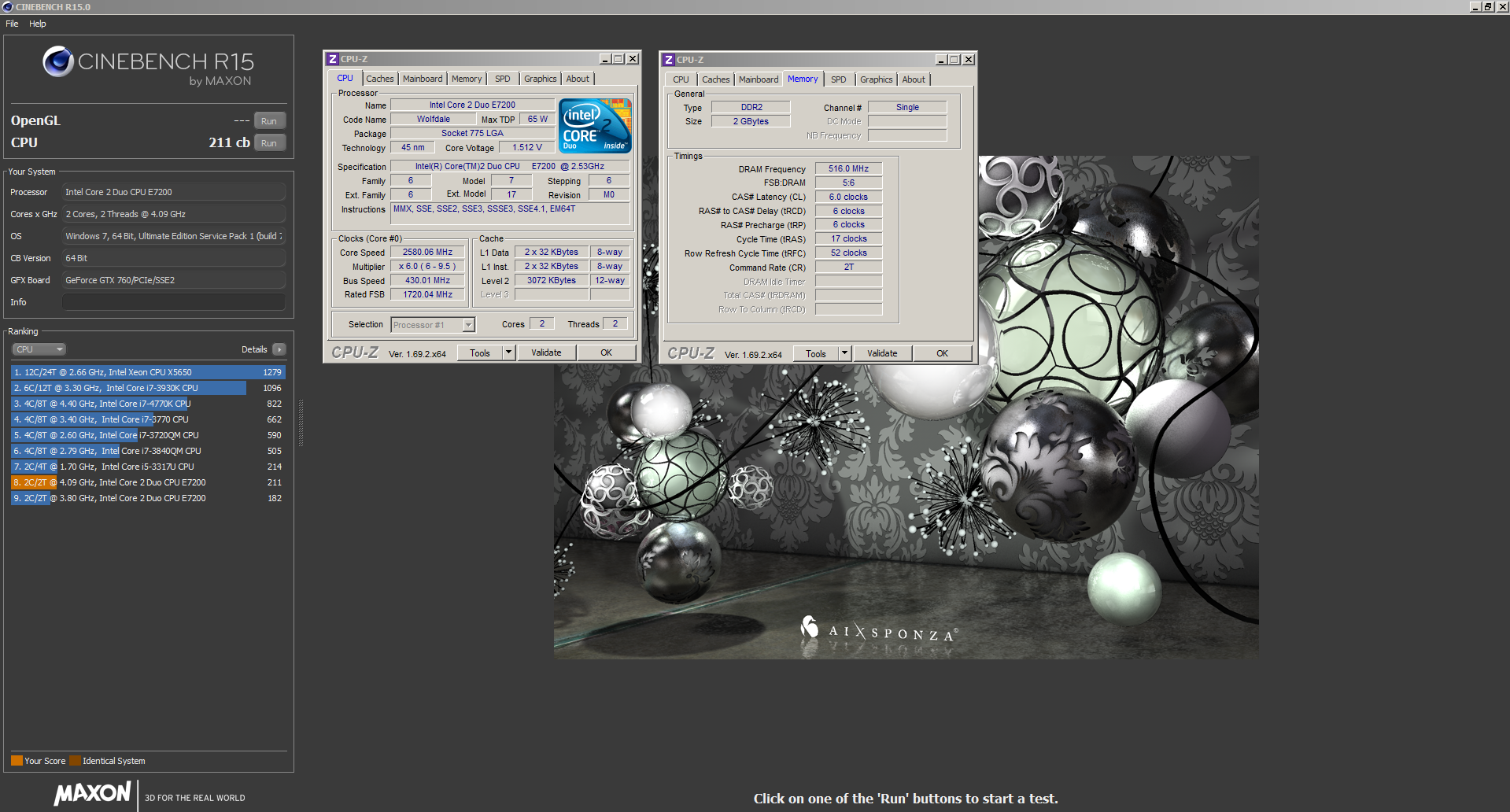Switch to Mainboard tab in left CPU-Z window
The image size is (1510, 812).
point(423,79)
